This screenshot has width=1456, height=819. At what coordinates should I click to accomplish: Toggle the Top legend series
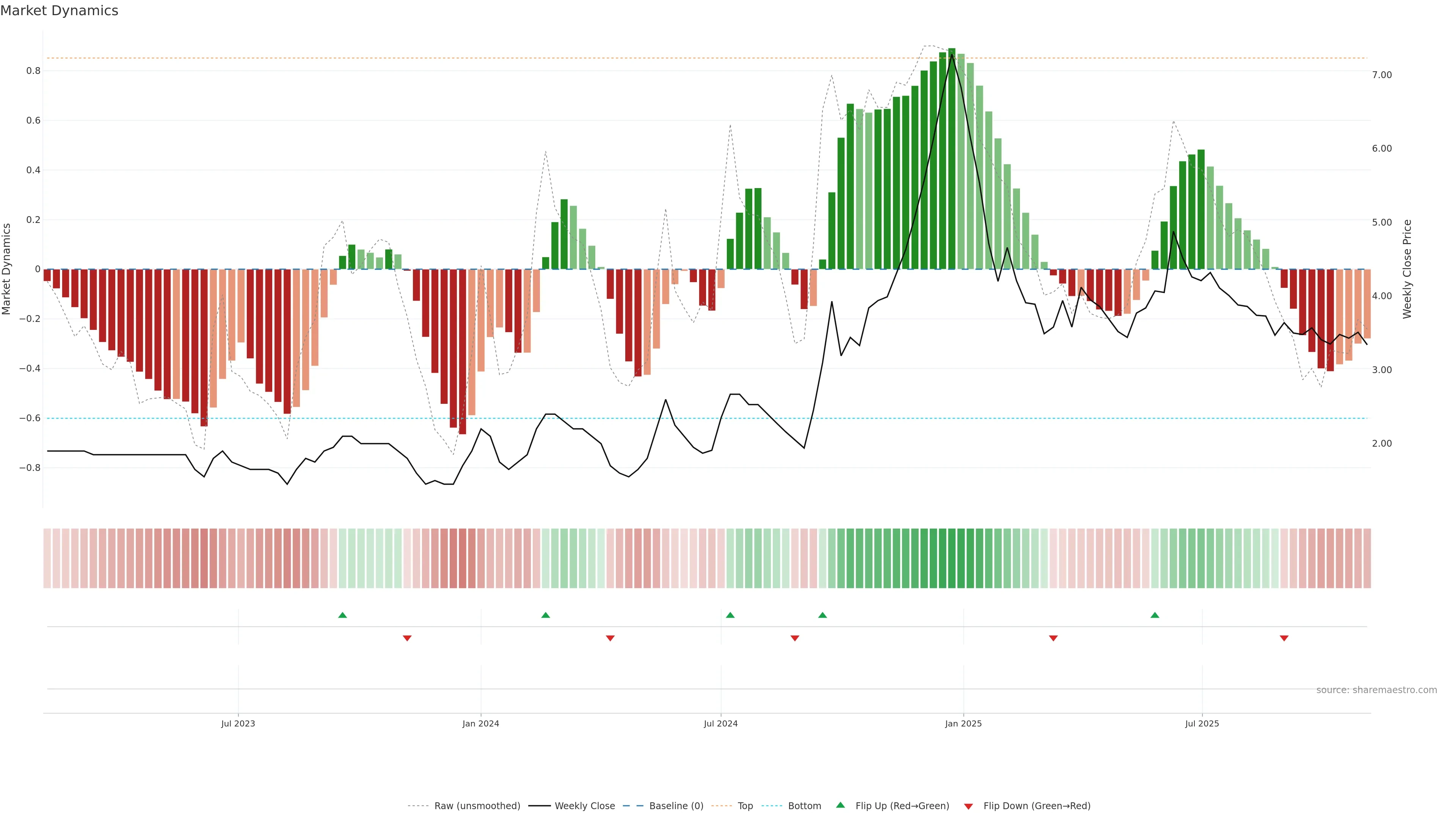click(x=745, y=806)
